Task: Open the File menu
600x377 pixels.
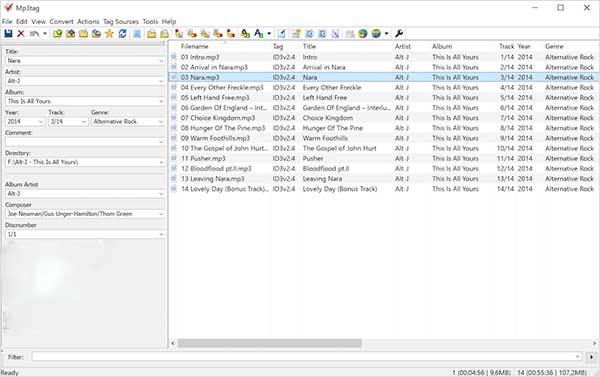Action: point(7,21)
